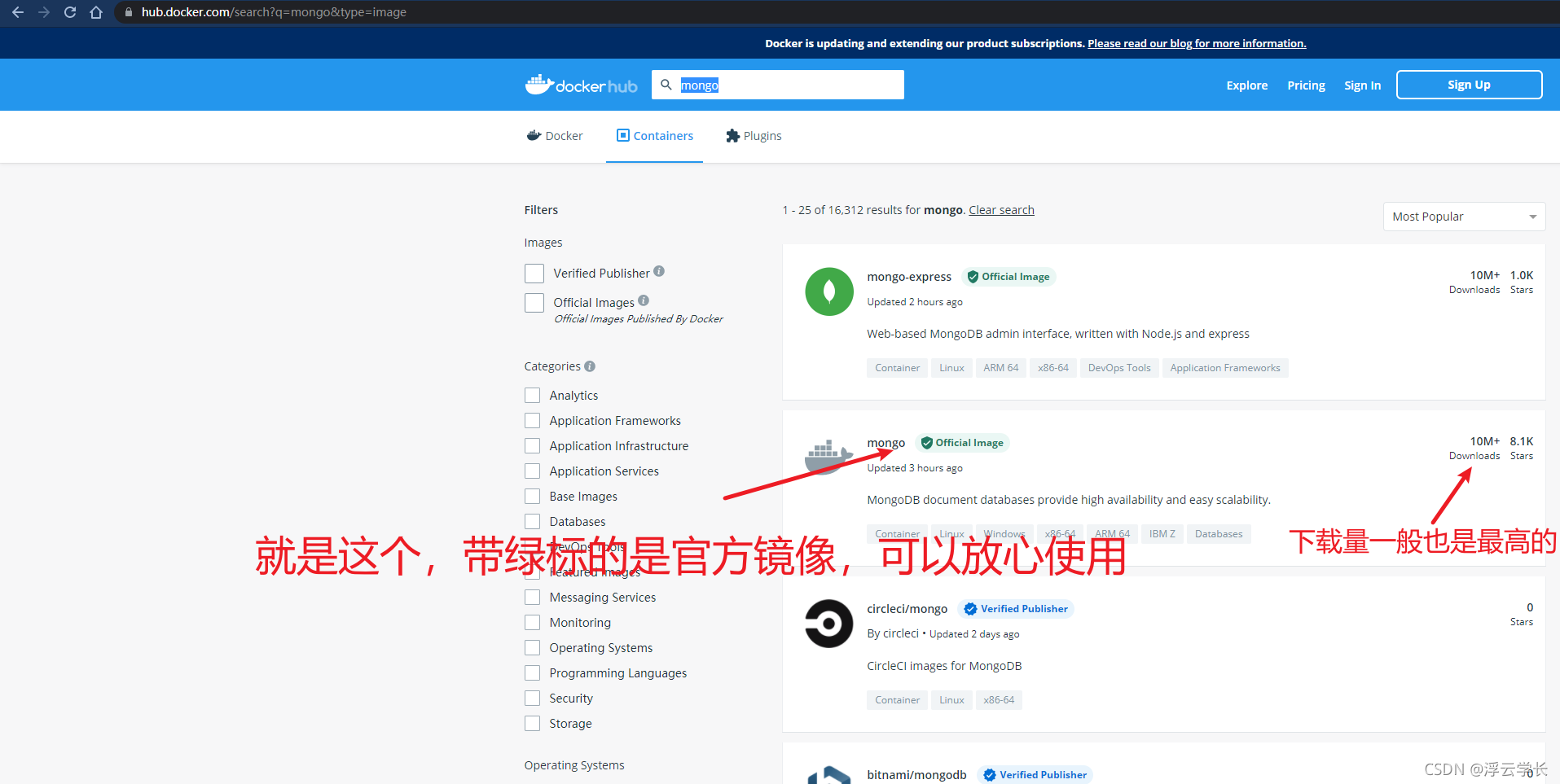Check the Messaging Services category
Screen dimensions: 1560x784
(x=533, y=598)
